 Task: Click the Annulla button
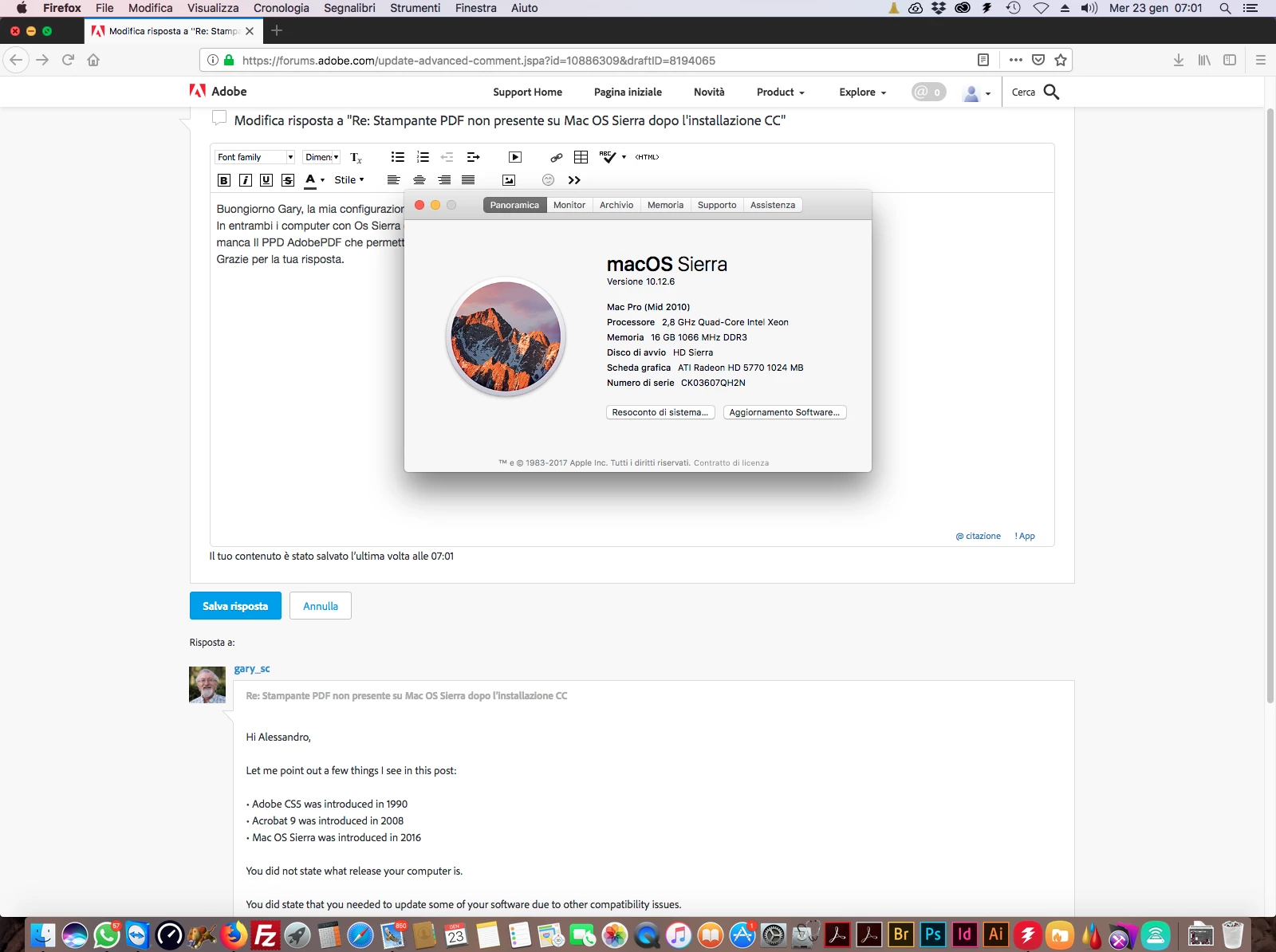click(321, 606)
